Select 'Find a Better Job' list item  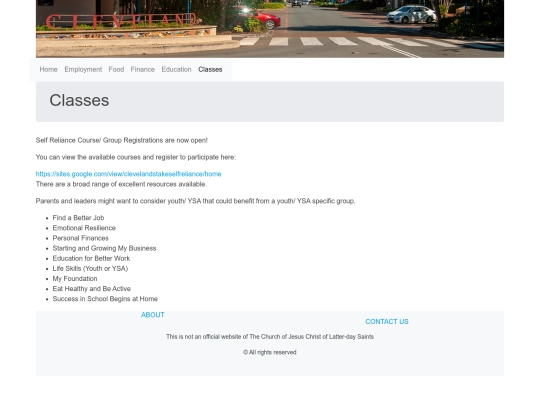(78, 218)
